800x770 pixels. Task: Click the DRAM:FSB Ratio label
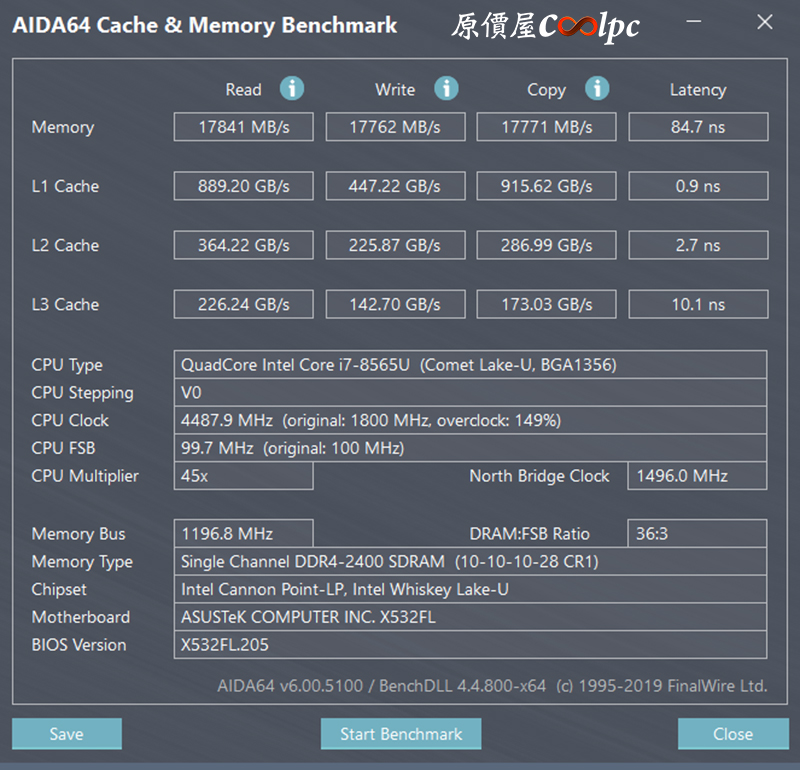pos(530,534)
